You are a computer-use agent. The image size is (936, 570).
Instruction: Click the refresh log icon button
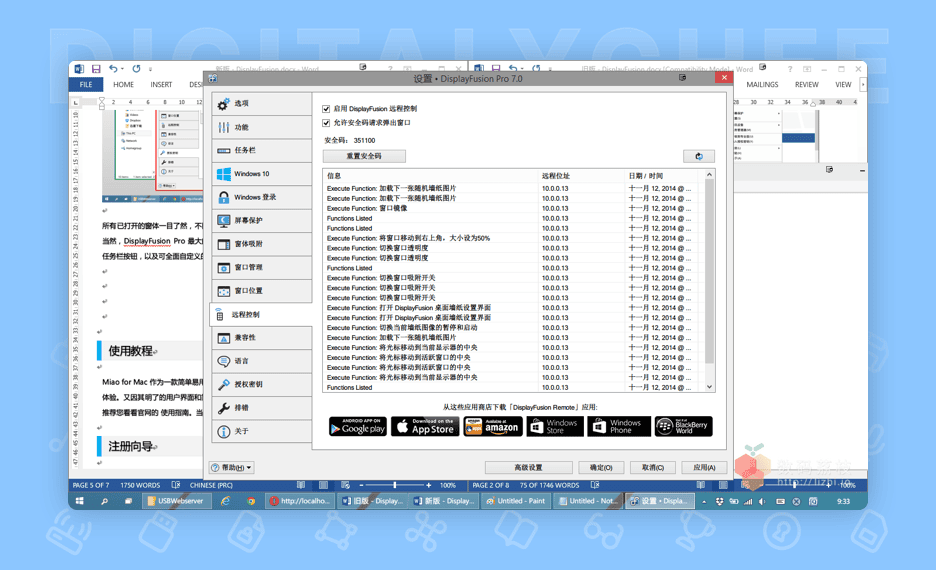(x=698, y=156)
